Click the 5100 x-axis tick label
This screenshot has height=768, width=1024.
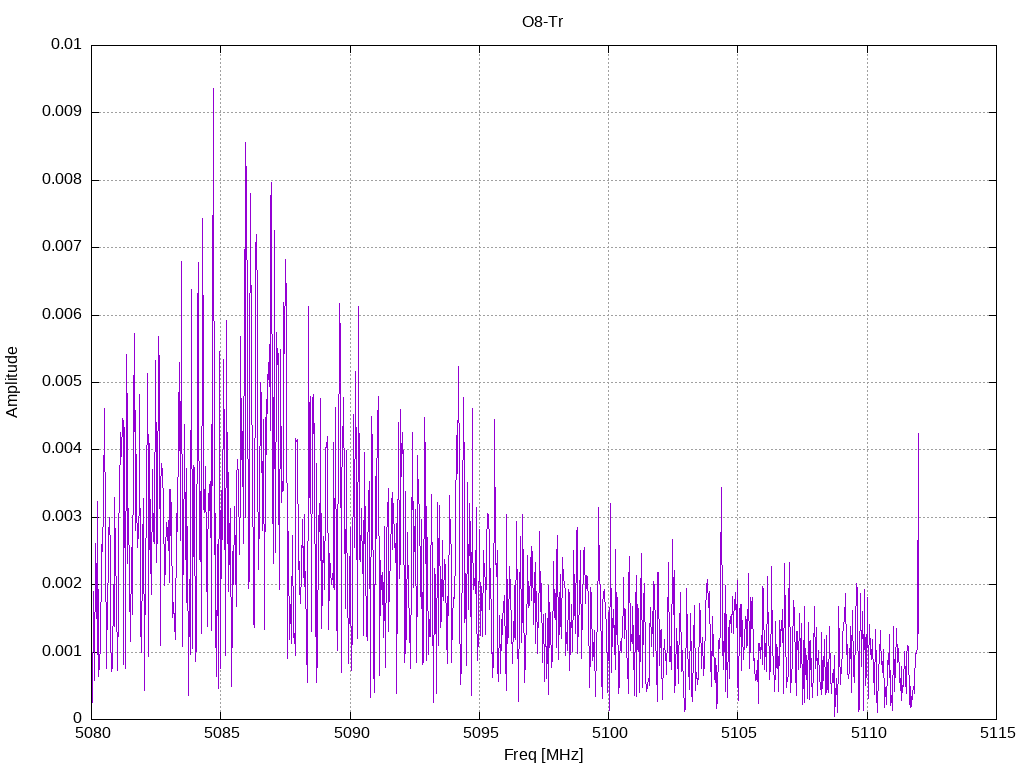click(608, 733)
